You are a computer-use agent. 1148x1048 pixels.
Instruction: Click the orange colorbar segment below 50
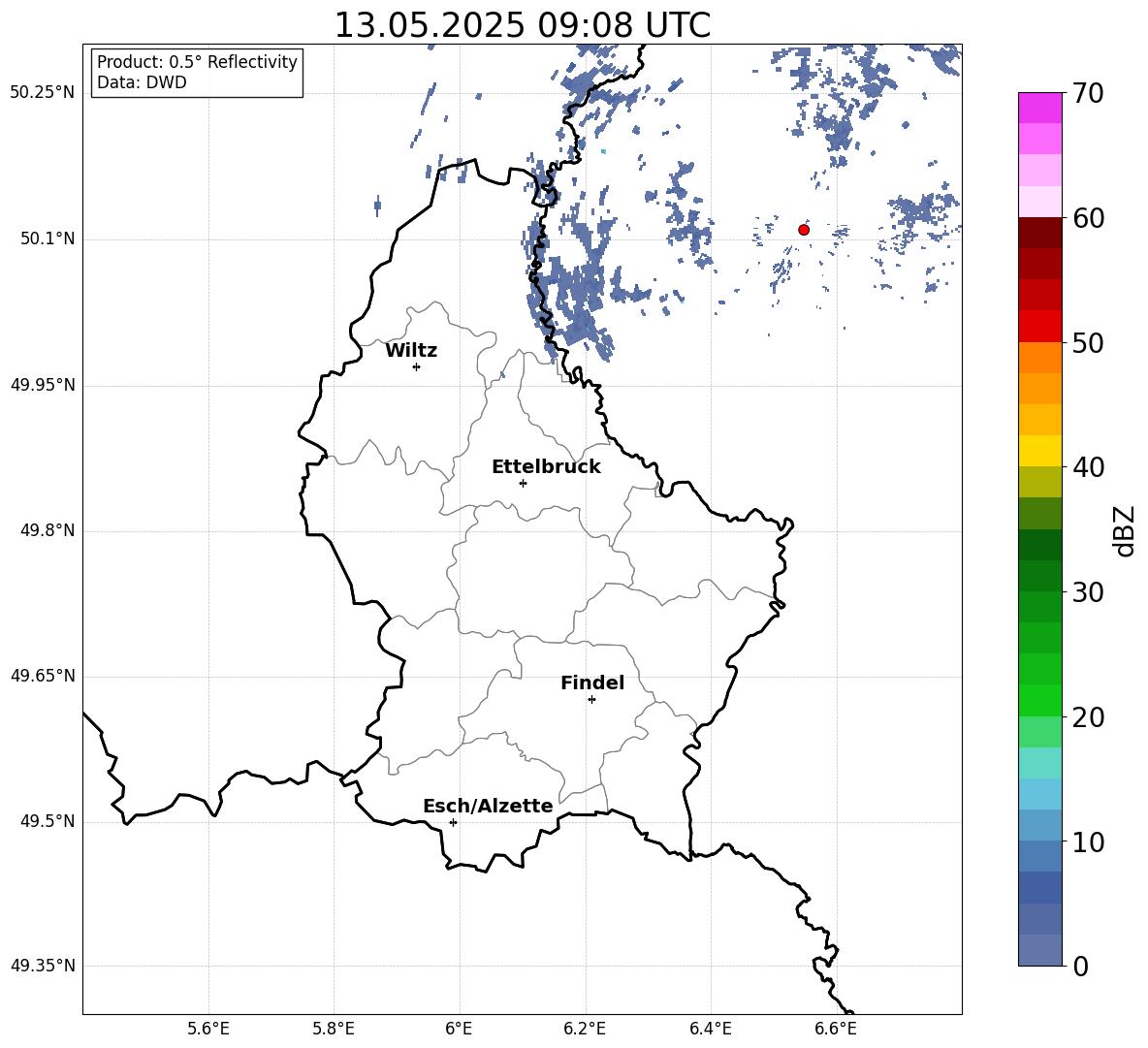click(1040, 358)
